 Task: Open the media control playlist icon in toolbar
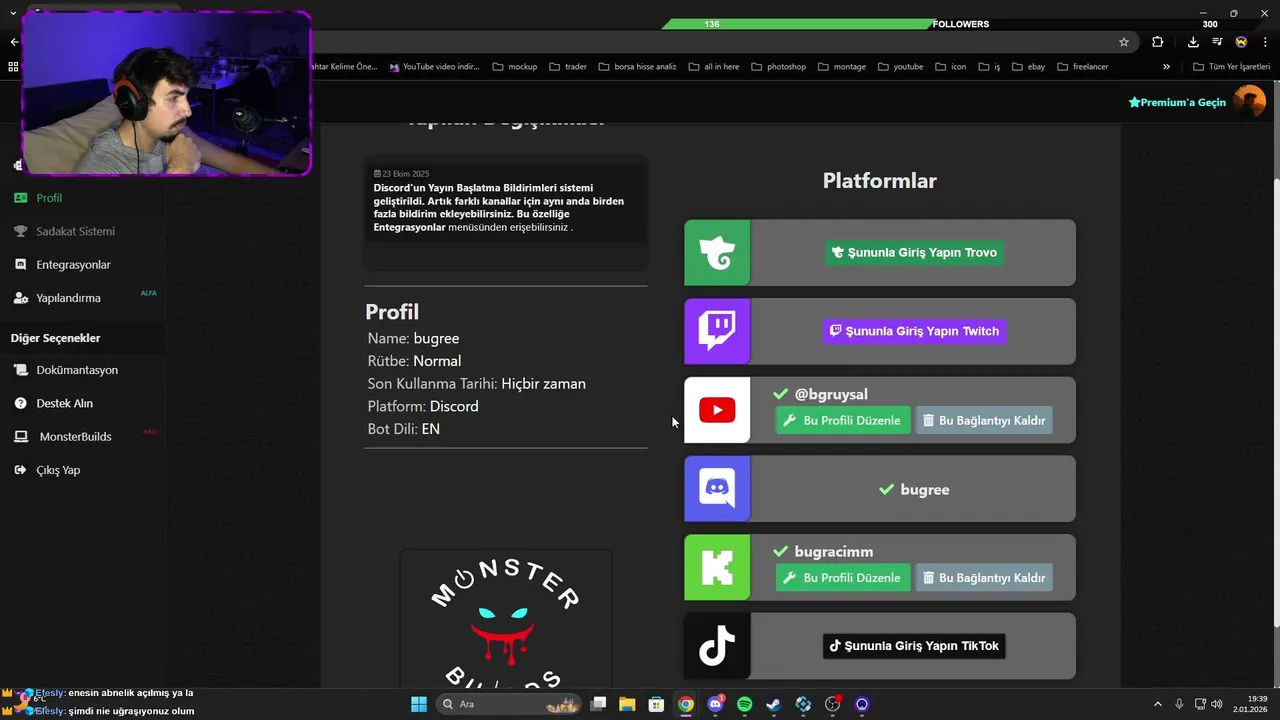pos(1217,42)
